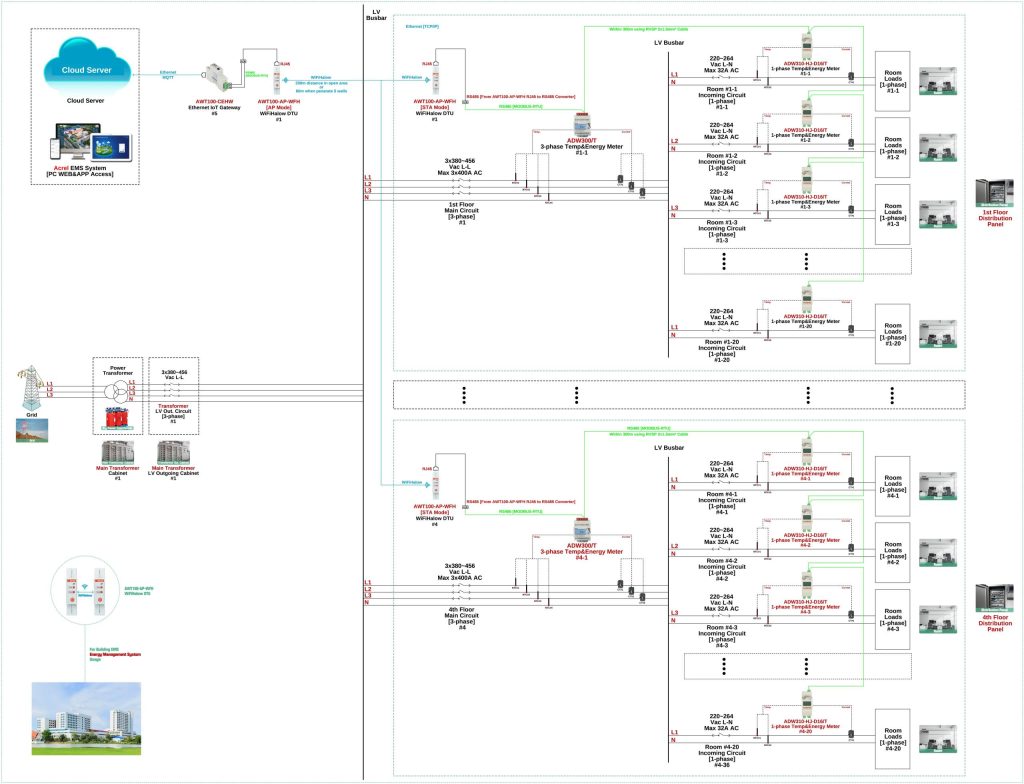The image size is (1024, 784).
Task: Click the ADW300/T 3-phase meter #4-1
Action: click(x=581, y=531)
